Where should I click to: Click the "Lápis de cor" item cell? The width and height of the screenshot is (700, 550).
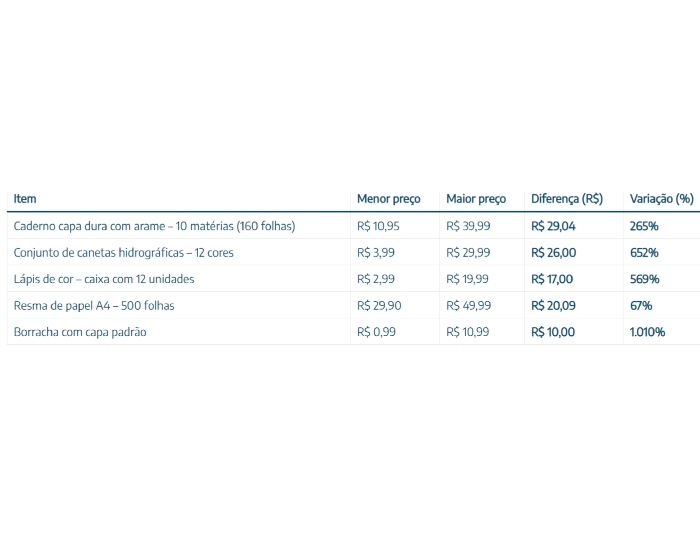coord(104,279)
